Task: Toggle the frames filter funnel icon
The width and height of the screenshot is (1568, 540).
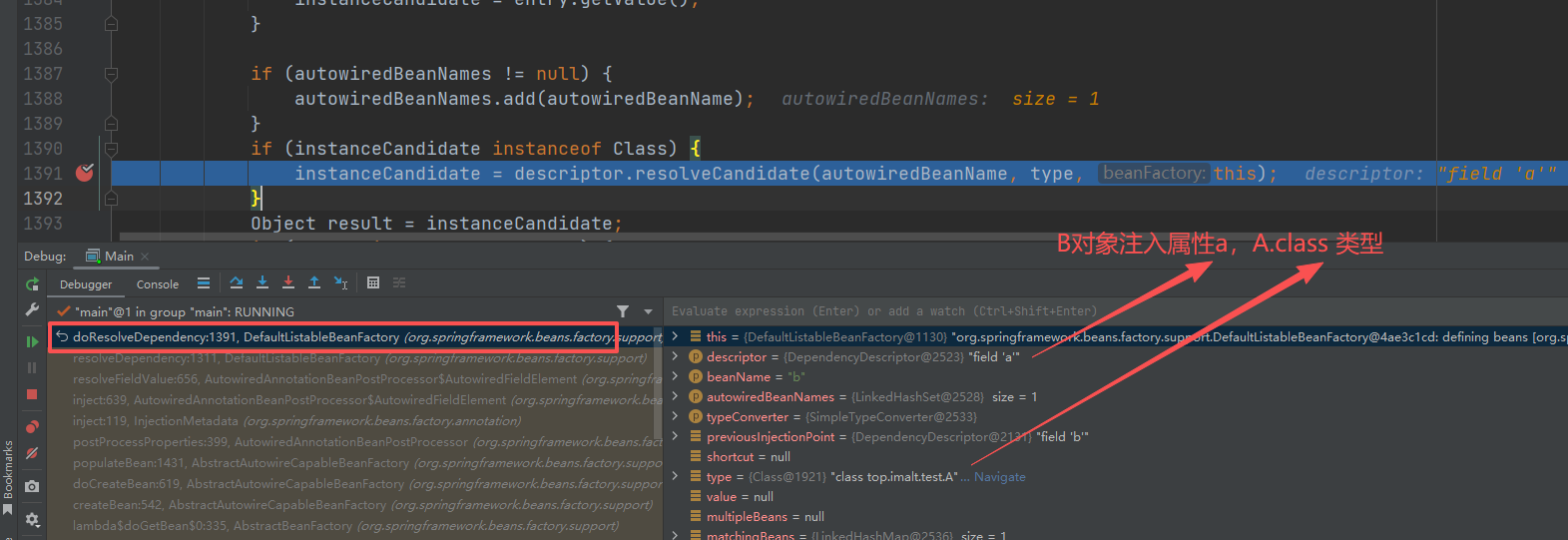Action: (x=623, y=311)
